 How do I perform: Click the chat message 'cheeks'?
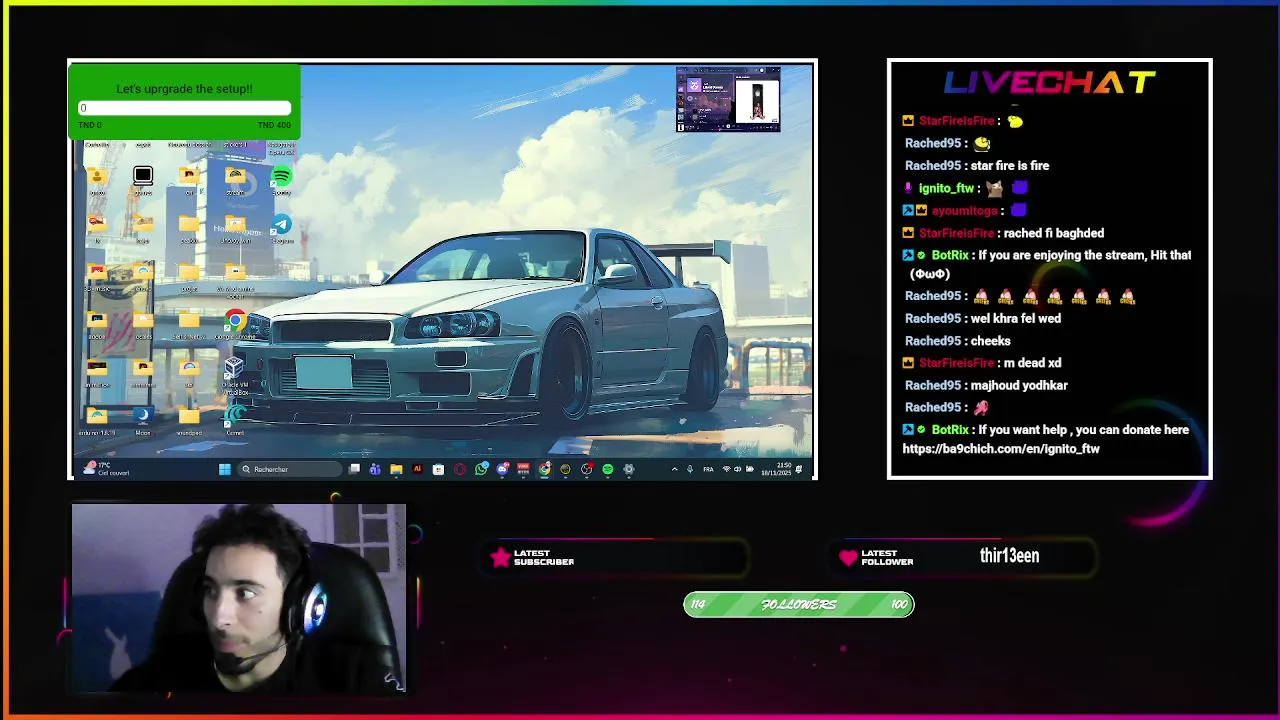991,341
